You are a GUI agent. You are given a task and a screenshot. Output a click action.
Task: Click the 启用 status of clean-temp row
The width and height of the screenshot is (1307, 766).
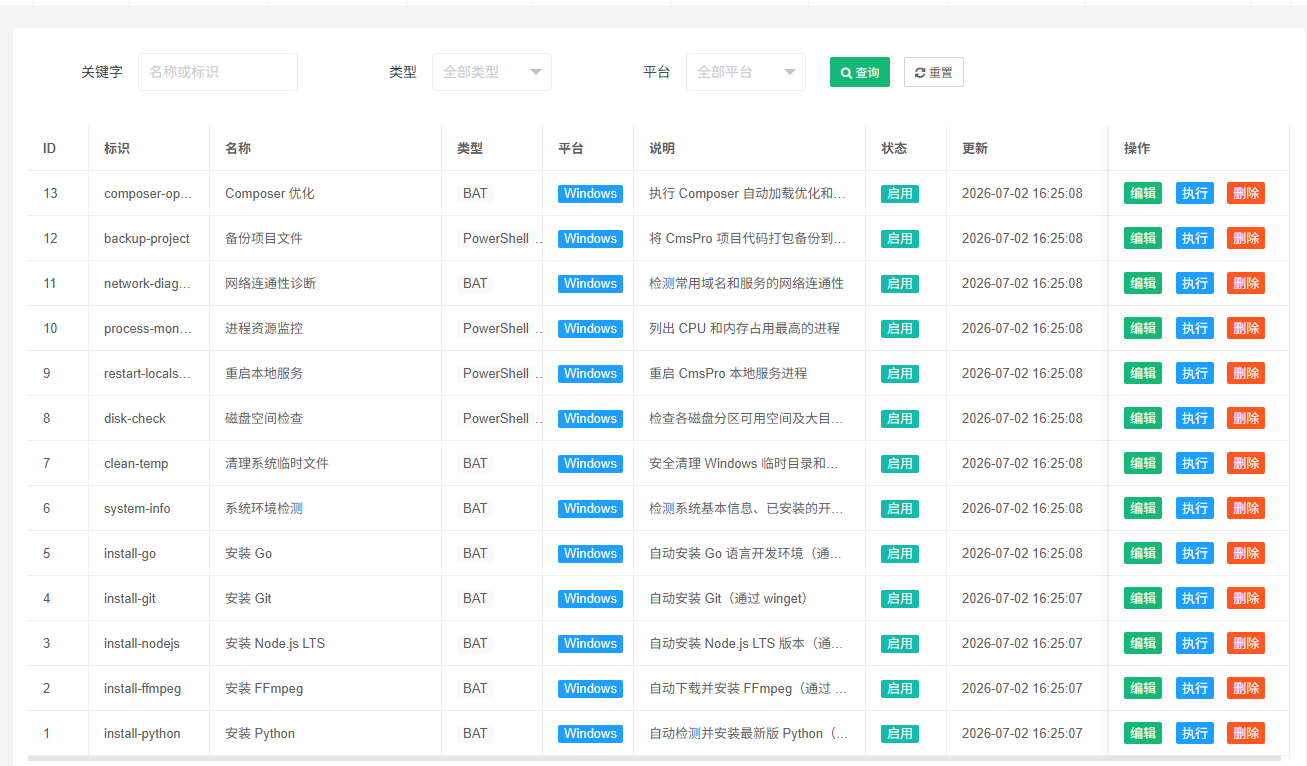pyautogui.click(x=900, y=463)
